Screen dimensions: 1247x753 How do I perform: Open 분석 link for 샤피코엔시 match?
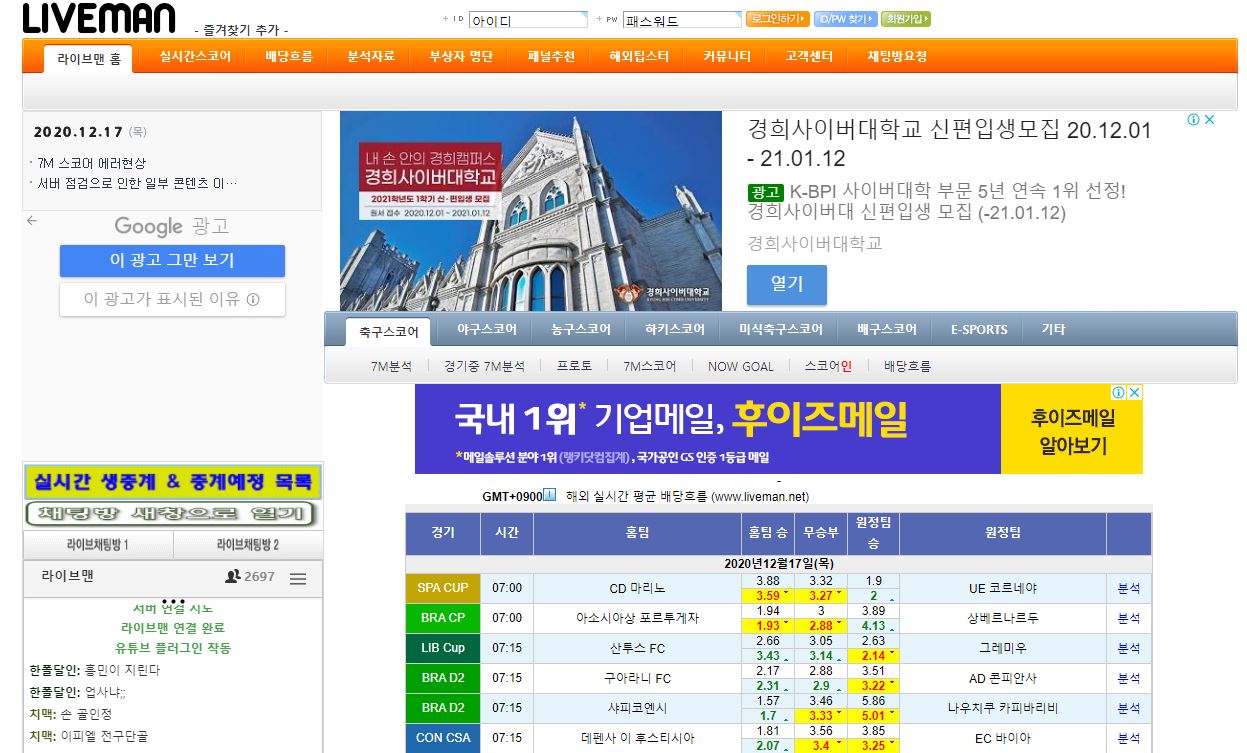tap(1129, 709)
